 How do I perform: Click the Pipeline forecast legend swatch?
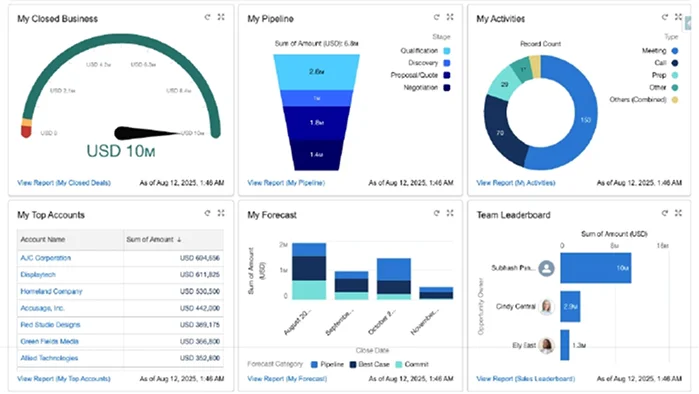[x=314, y=365]
